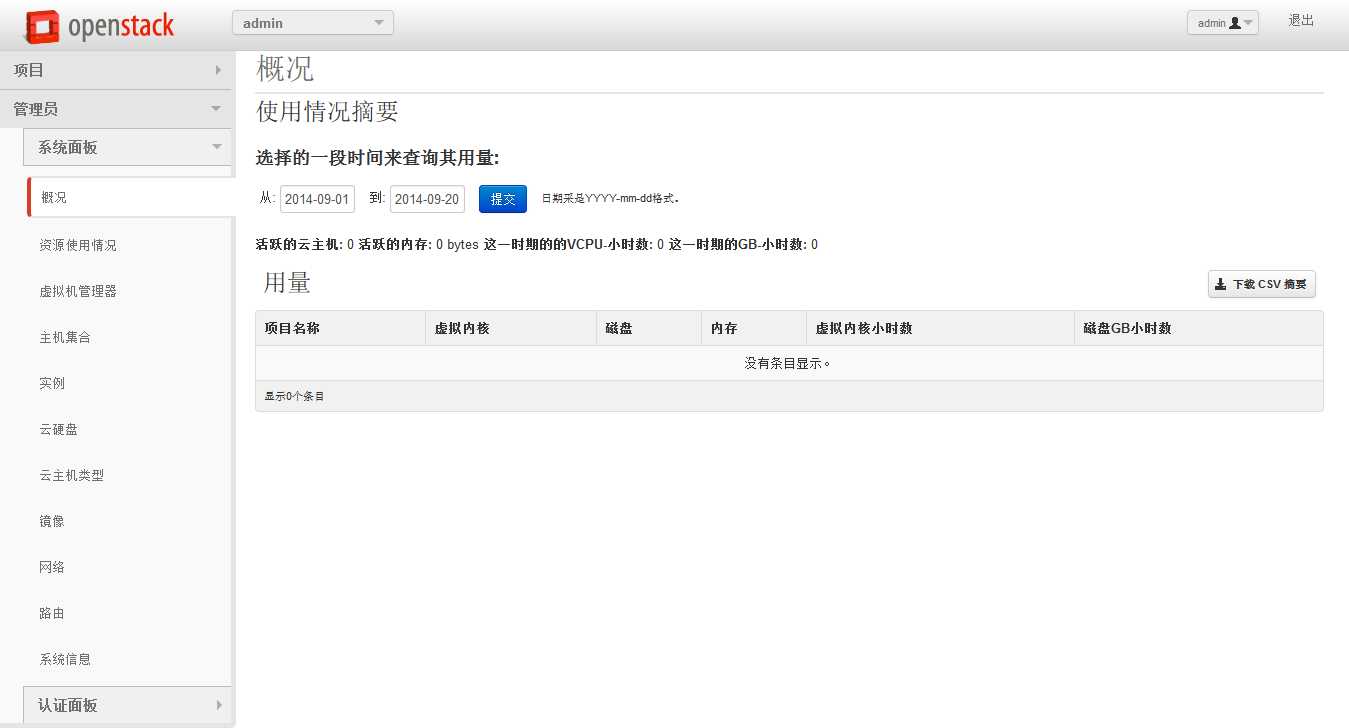The width and height of the screenshot is (1349, 728).
Task: Click the 显示0个条目 footer text
Action: pyautogui.click(x=294, y=396)
